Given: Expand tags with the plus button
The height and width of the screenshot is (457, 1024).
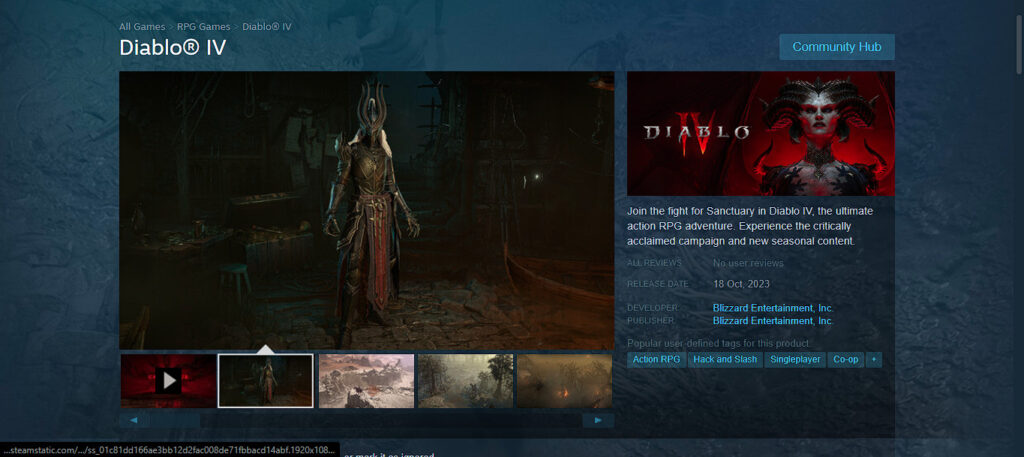Looking at the screenshot, I should [874, 360].
